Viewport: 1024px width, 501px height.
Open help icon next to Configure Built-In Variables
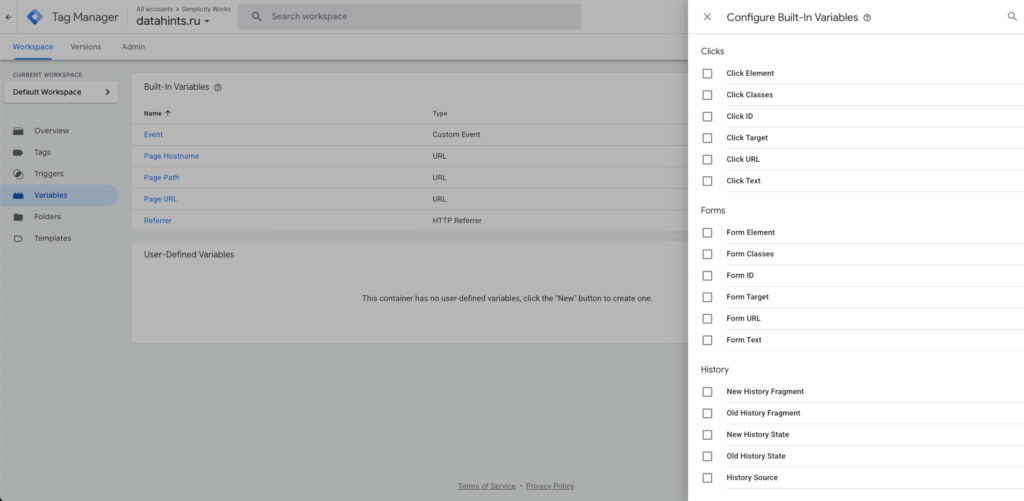[867, 18]
